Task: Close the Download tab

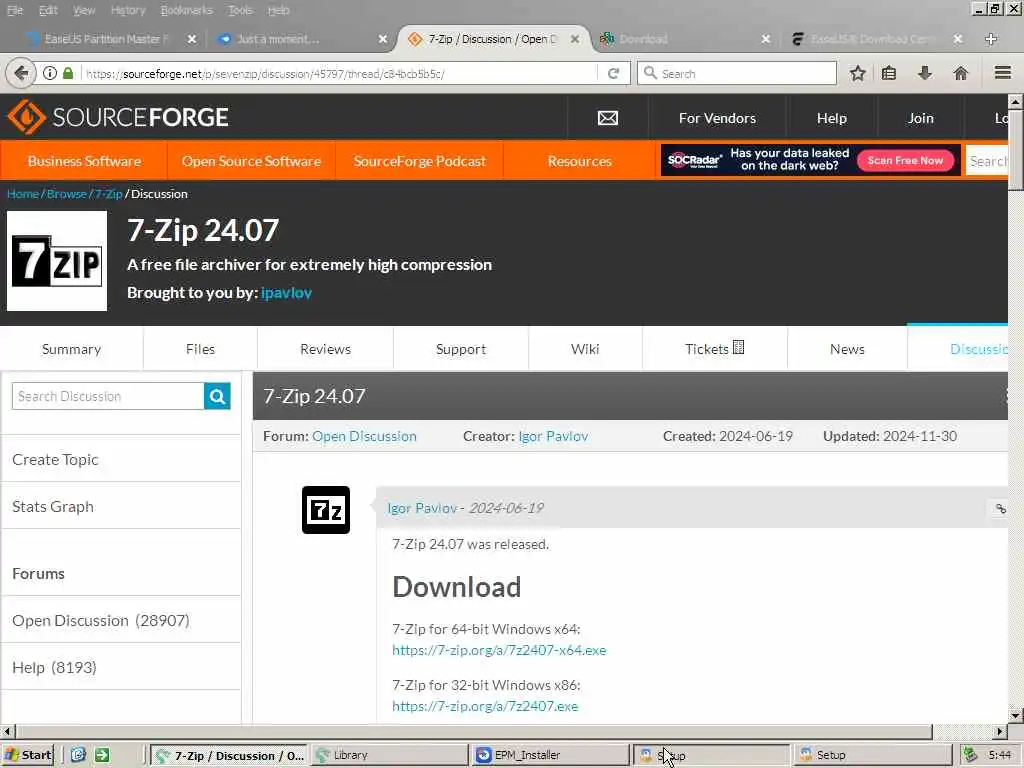Action: (x=766, y=39)
